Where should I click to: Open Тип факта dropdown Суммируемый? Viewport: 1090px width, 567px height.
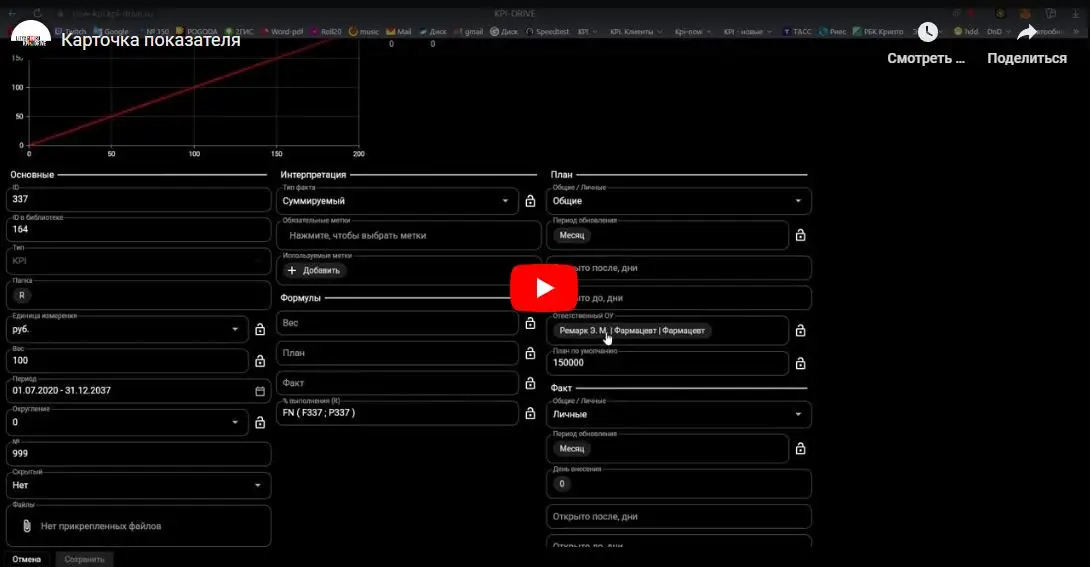click(x=398, y=201)
